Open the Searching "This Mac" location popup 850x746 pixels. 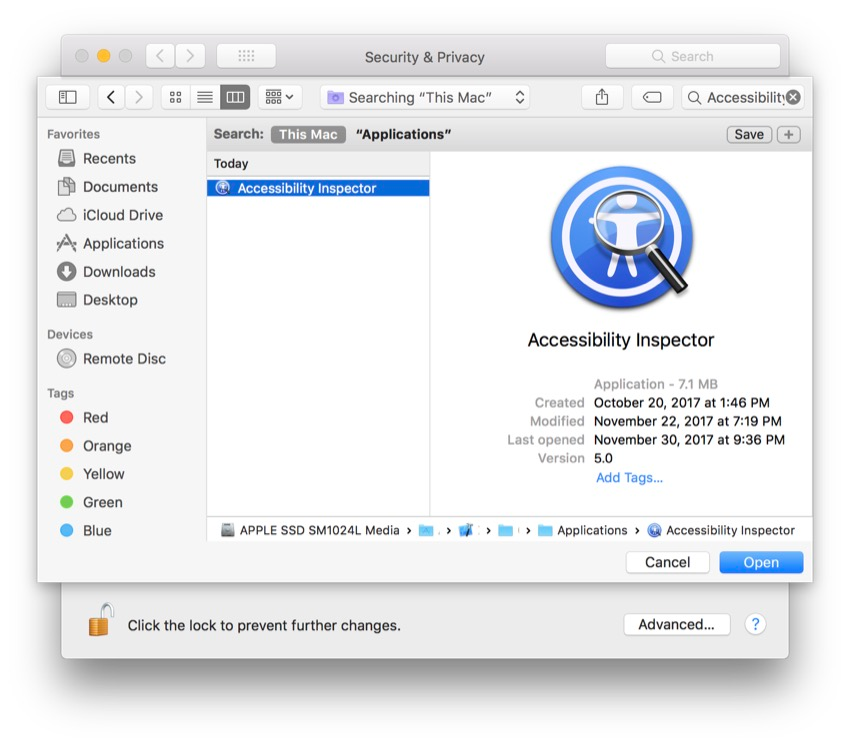click(x=425, y=97)
